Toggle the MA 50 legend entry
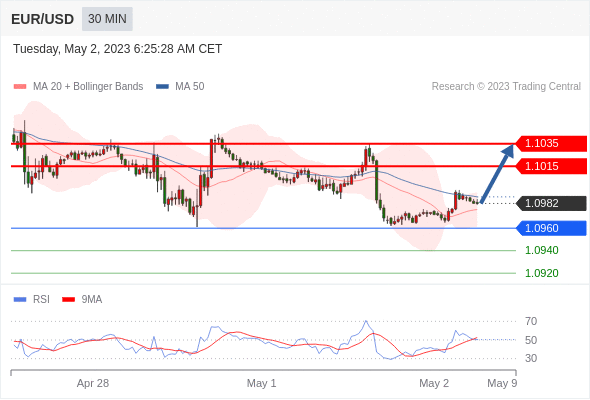 click(180, 87)
